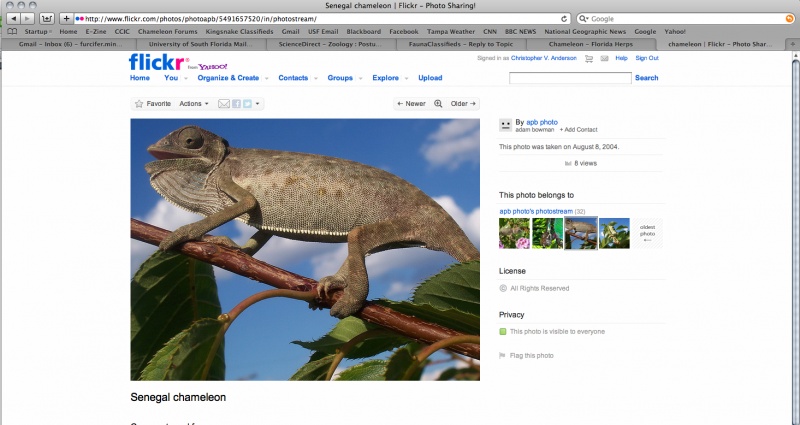Open fourth photostream thumbnail with blue sky

pyautogui.click(x=614, y=234)
